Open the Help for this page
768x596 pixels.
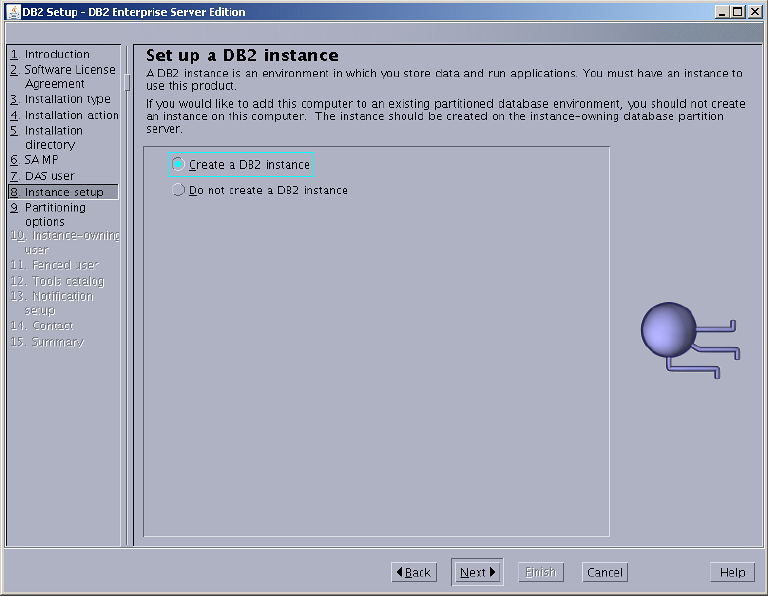pyautogui.click(x=732, y=572)
